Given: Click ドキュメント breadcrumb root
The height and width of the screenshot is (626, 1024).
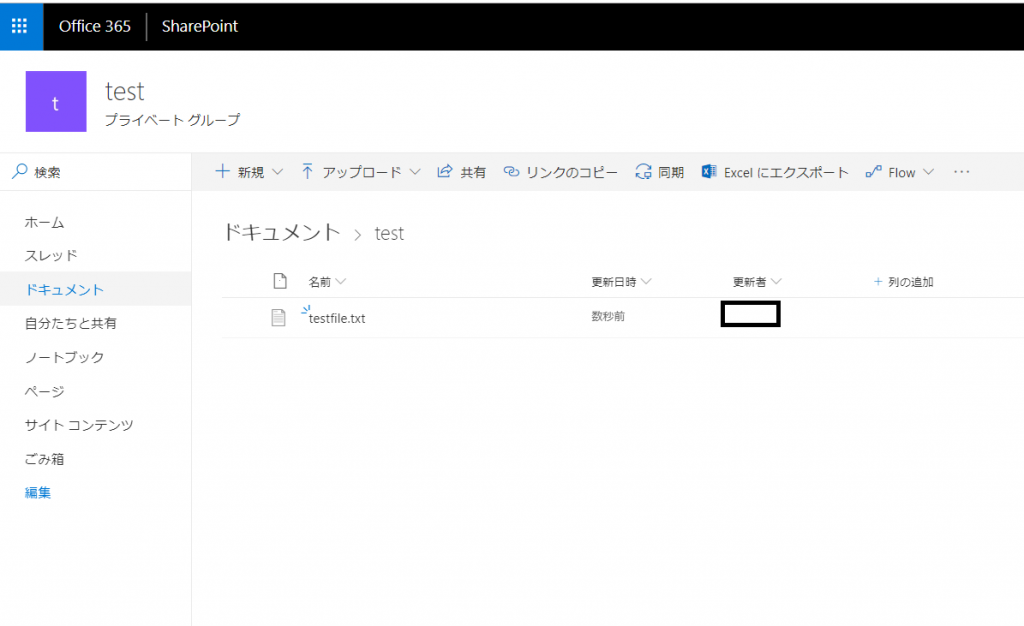Looking at the screenshot, I should pyautogui.click(x=281, y=232).
